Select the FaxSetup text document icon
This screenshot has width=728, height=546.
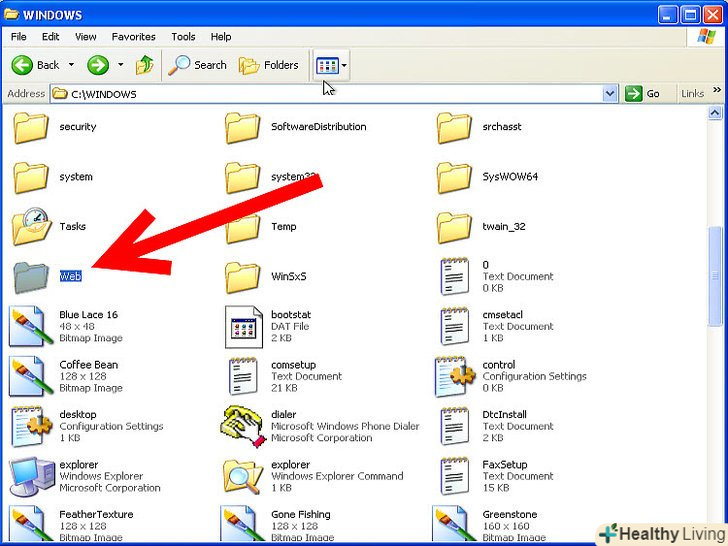pyautogui.click(x=454, y=476)
